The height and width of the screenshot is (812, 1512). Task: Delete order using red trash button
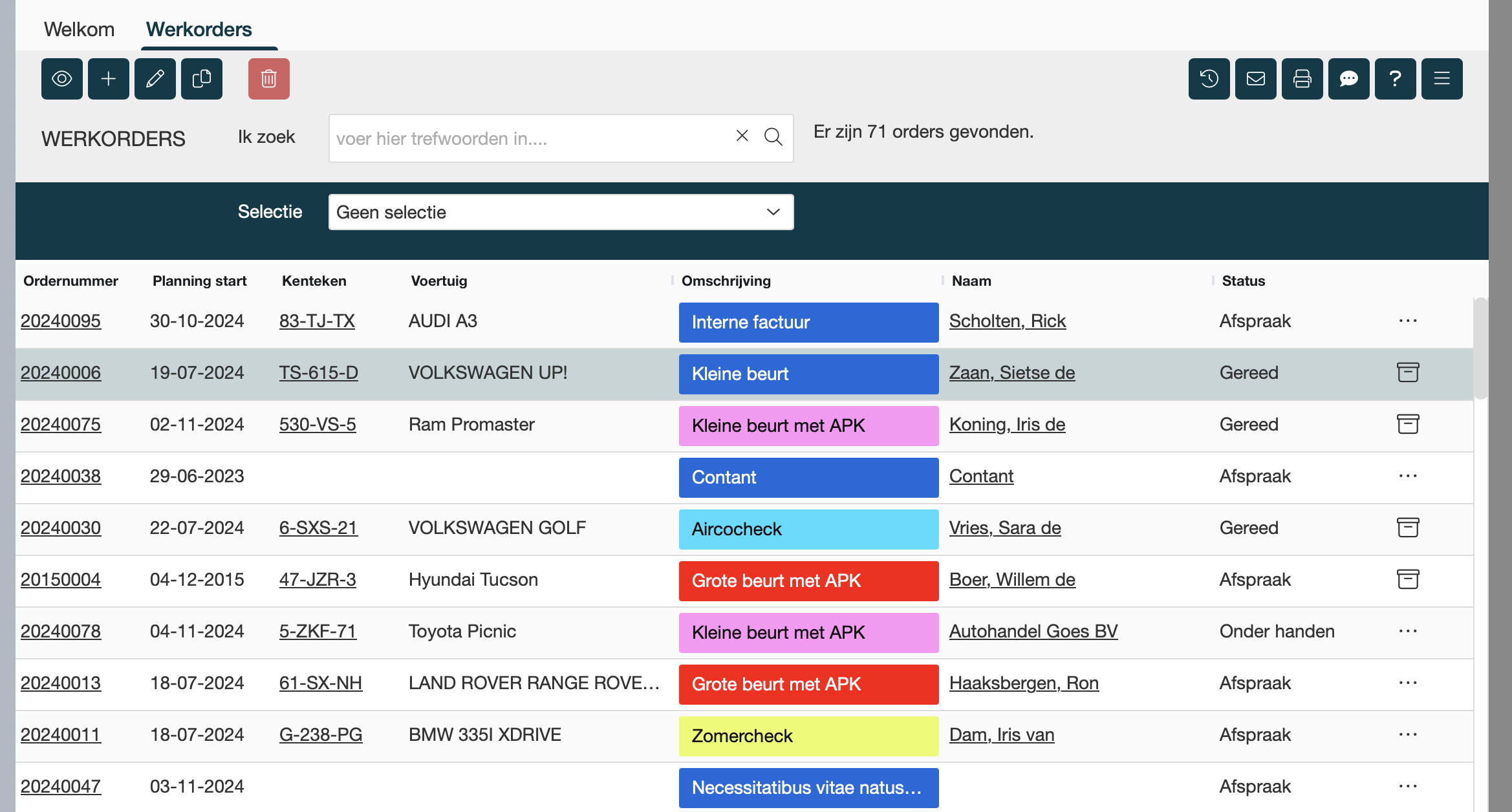[269, 79]
